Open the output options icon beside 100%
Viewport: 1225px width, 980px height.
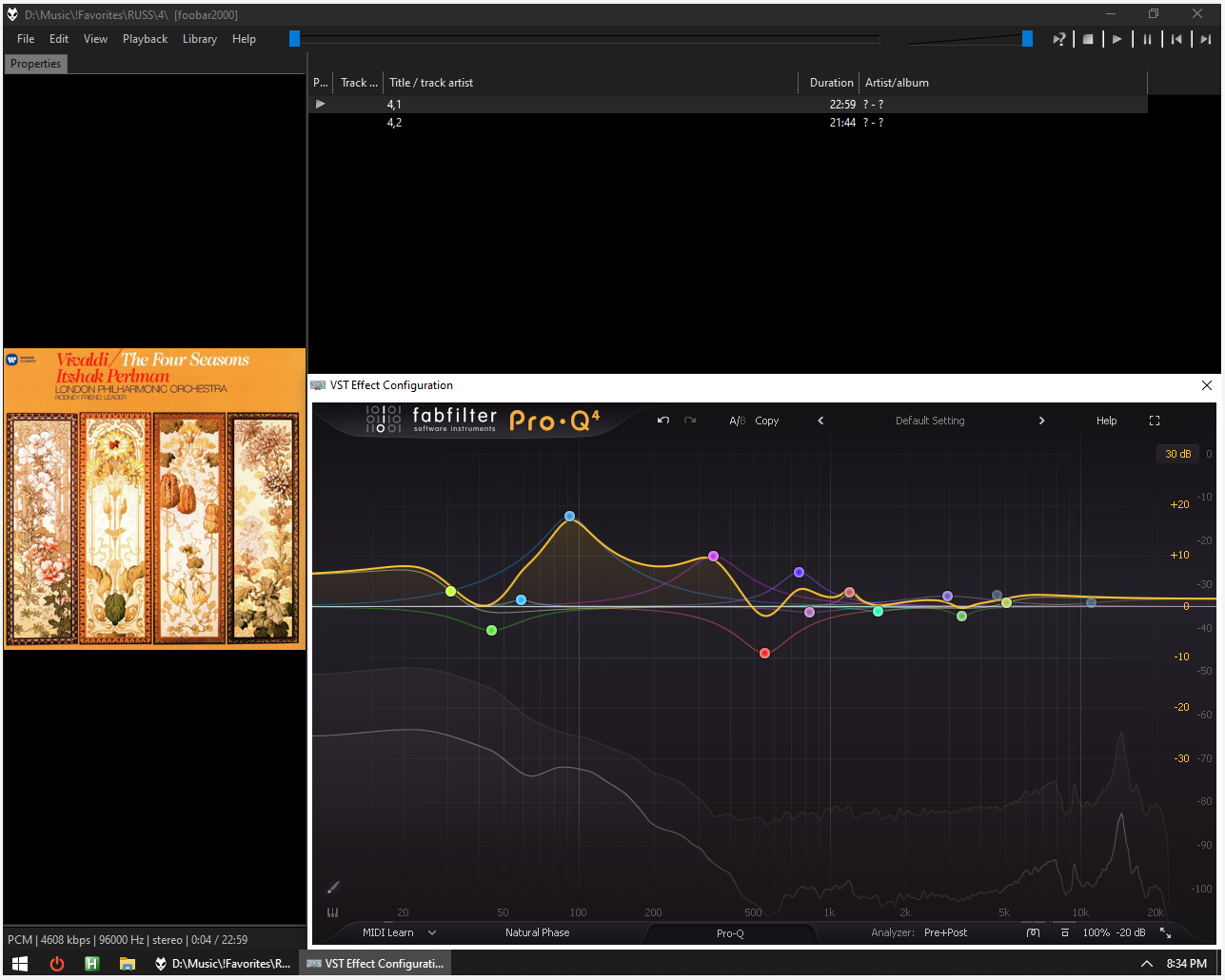click(1065, 932)
